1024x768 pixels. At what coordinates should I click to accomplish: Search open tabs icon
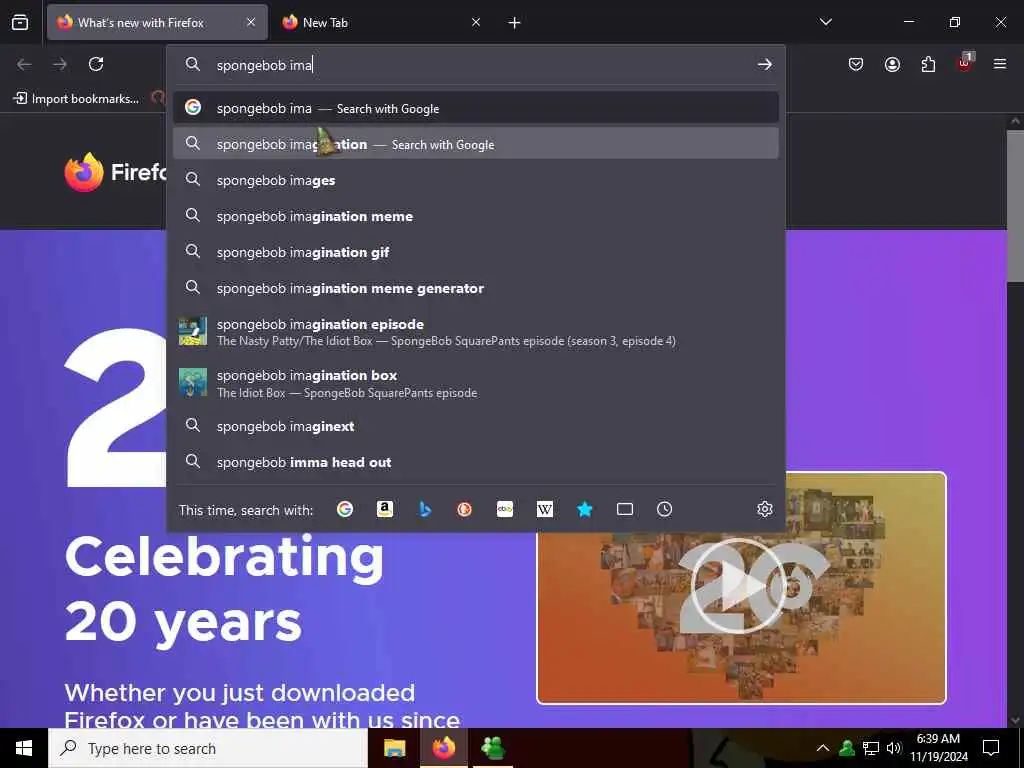pos(625,509)
